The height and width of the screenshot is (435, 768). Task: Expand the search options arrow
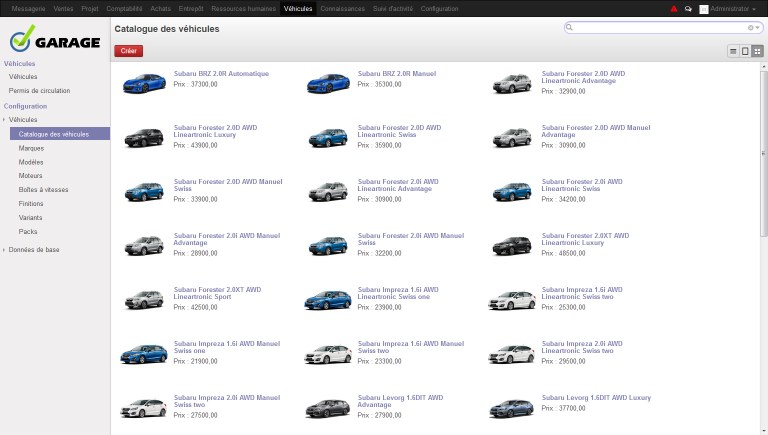pos(757,28)
